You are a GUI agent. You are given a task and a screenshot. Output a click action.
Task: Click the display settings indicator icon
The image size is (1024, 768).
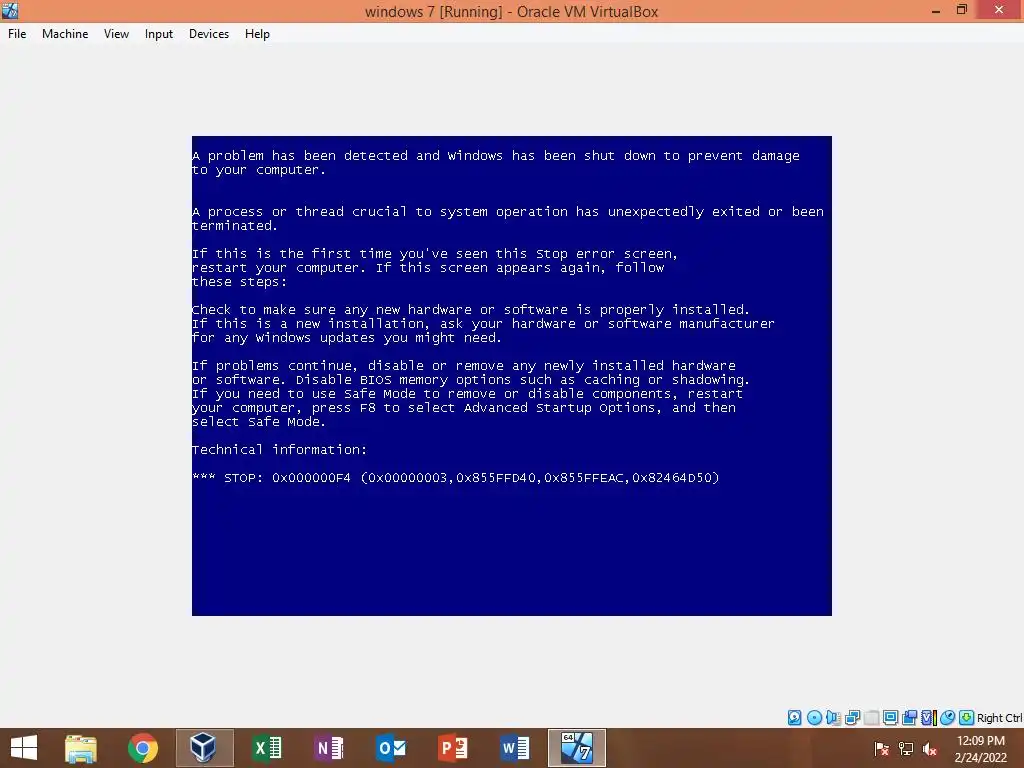pyautogui.click(x=890, y=718)
